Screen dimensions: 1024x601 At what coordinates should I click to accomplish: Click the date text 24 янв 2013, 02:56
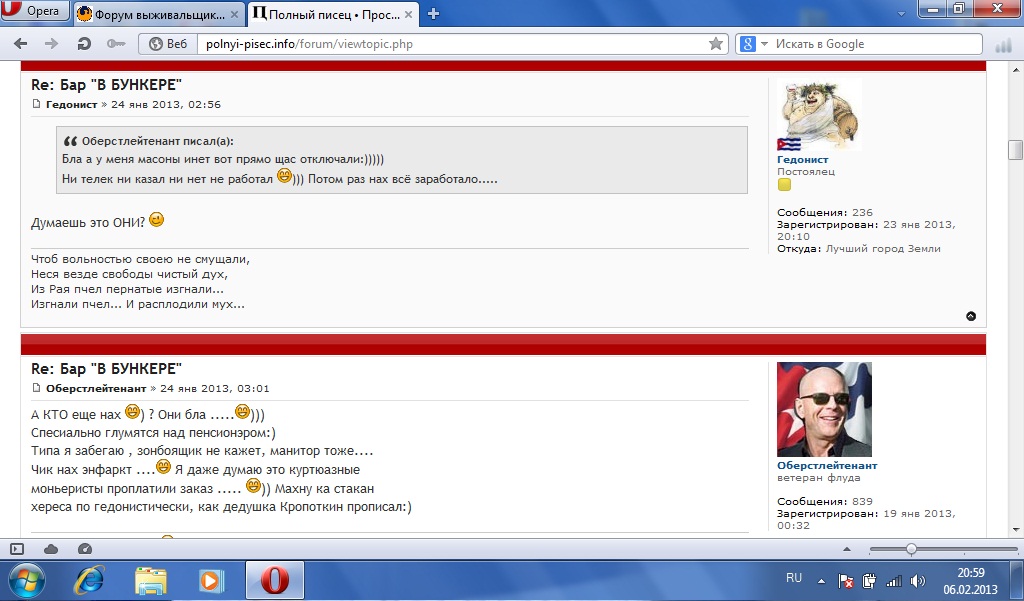166,105
